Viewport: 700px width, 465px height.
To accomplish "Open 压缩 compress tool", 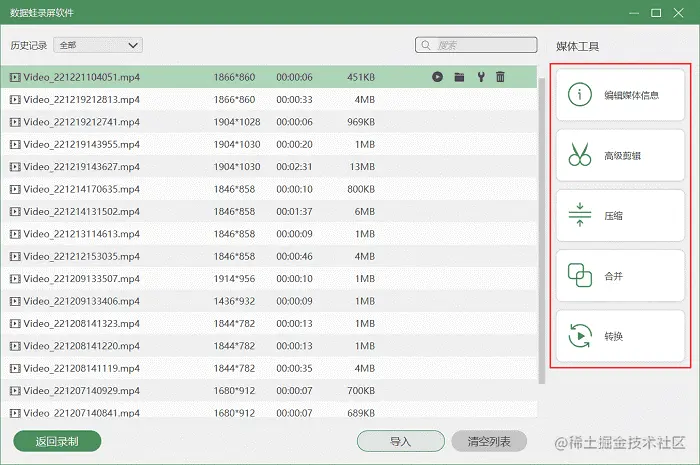I will [x=620, y=216].
